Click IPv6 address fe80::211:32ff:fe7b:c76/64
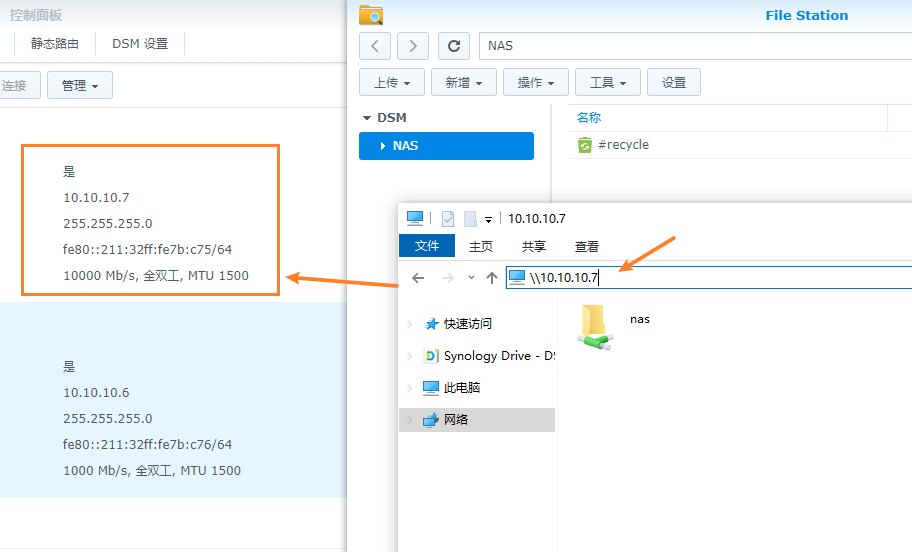The width and height of the screenshot is (912, 552). (x=147, y=444)
